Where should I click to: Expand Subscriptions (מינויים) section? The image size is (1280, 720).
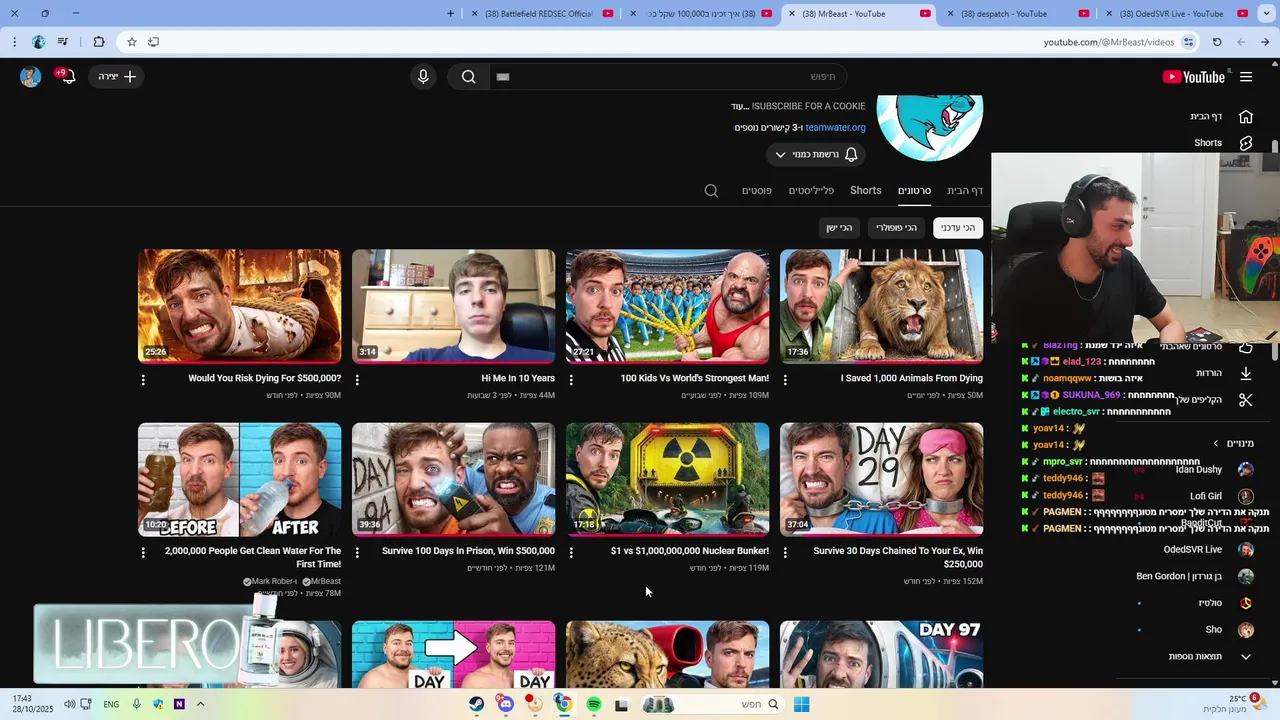(x=1233, y=443)
